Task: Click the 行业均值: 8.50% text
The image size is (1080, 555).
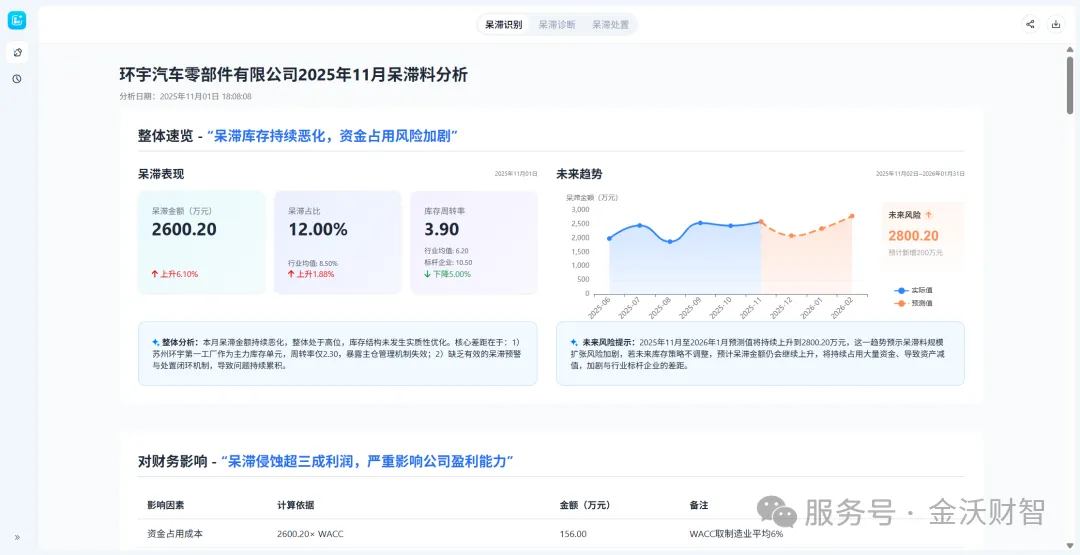Action: pos(313,263)
